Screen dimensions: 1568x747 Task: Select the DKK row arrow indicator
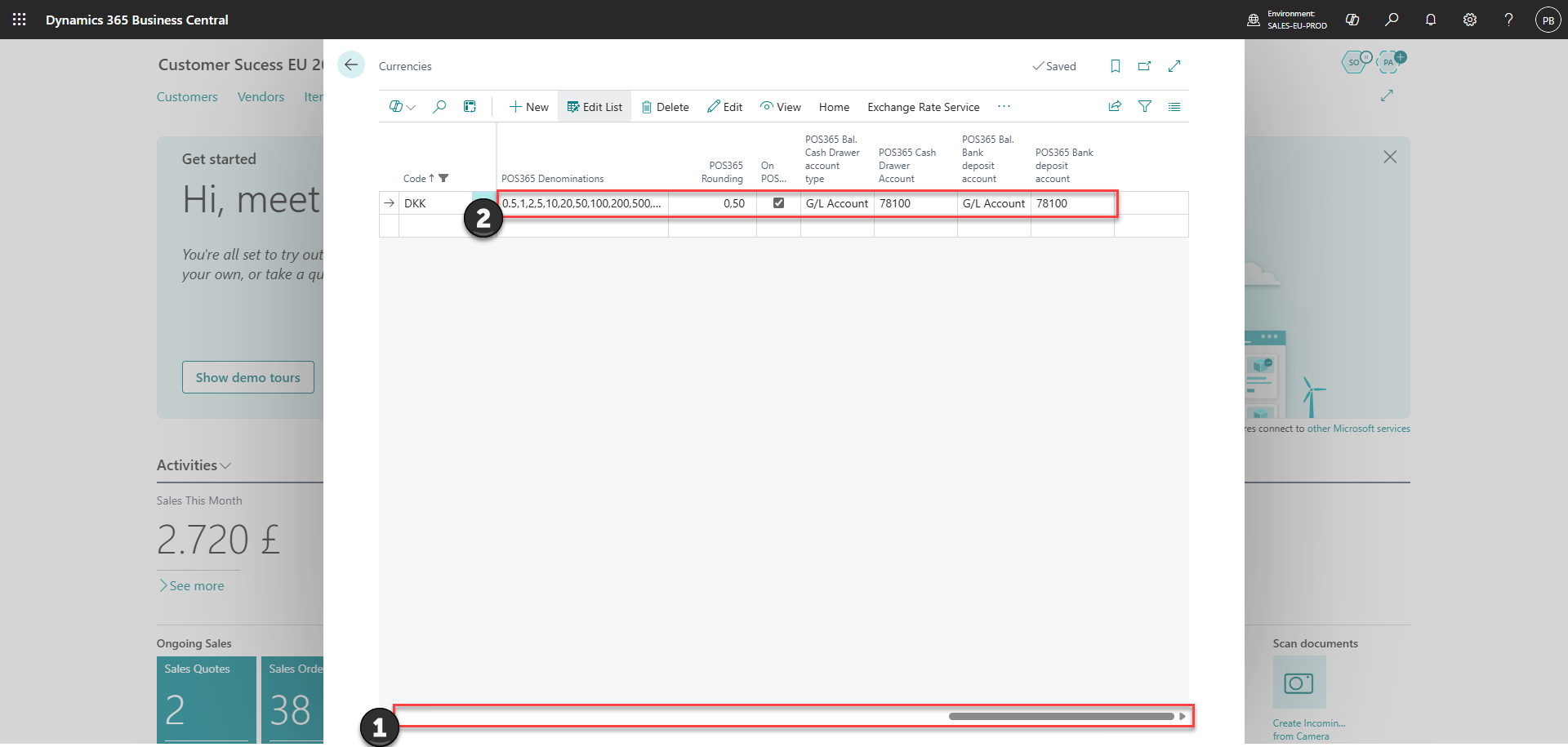389,203
